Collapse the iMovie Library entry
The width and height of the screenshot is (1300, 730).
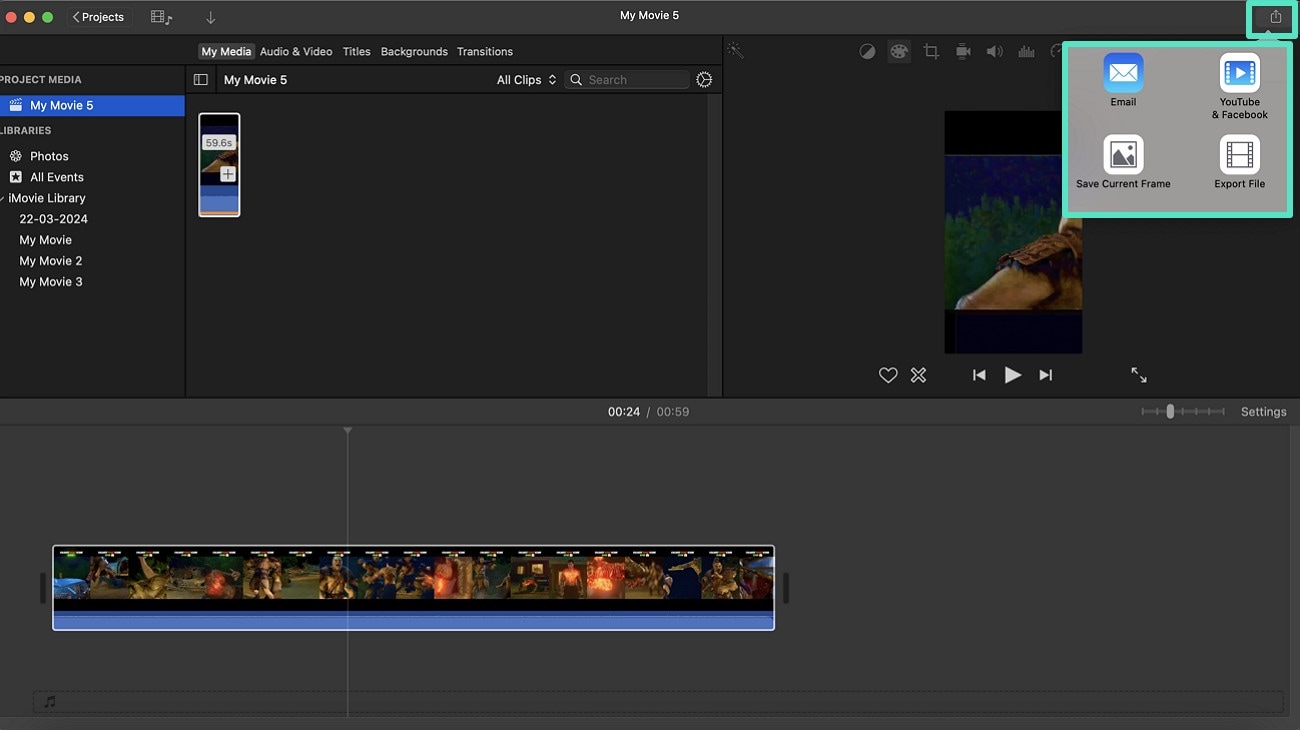coord(4,198)
